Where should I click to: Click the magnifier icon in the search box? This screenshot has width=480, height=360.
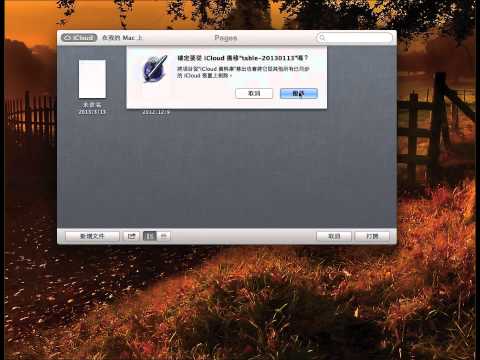pyautogui.click(x=322, y=38)
